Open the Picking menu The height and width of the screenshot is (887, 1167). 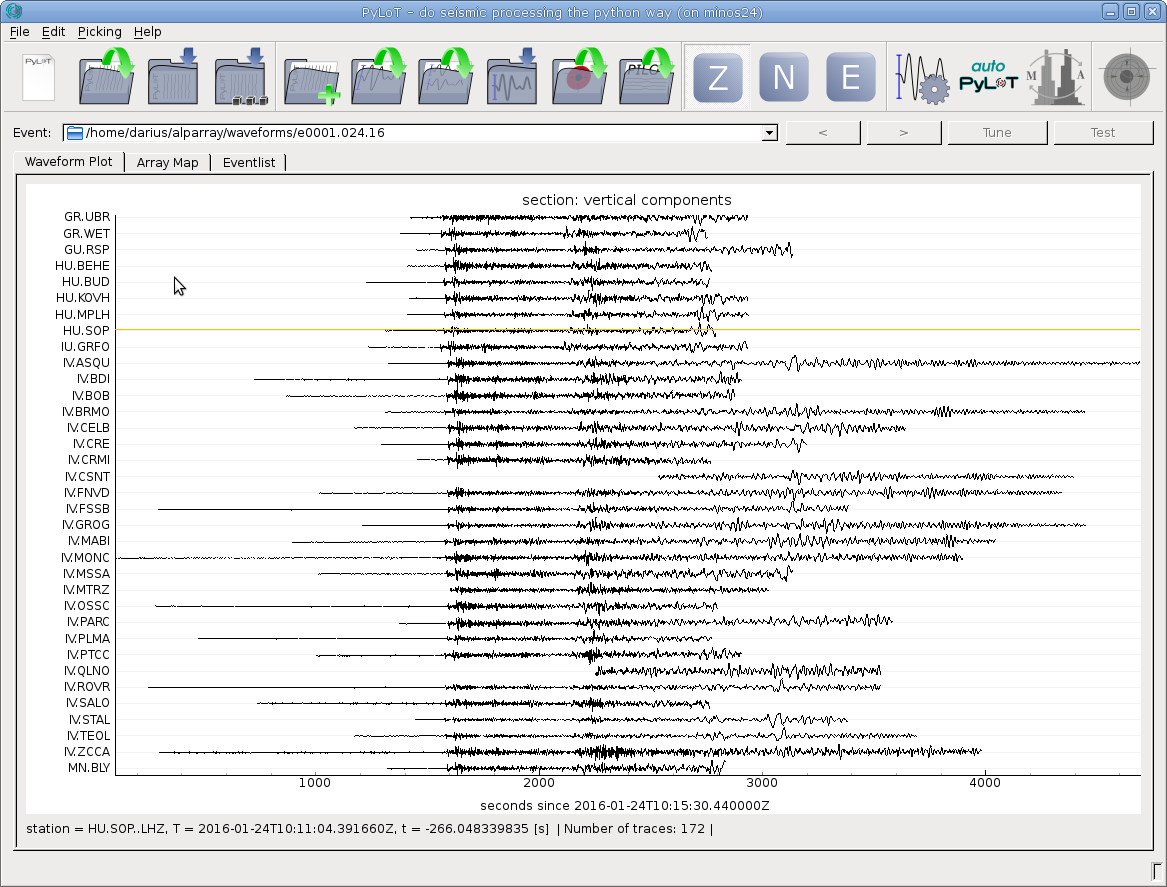(x=99, y=32)
